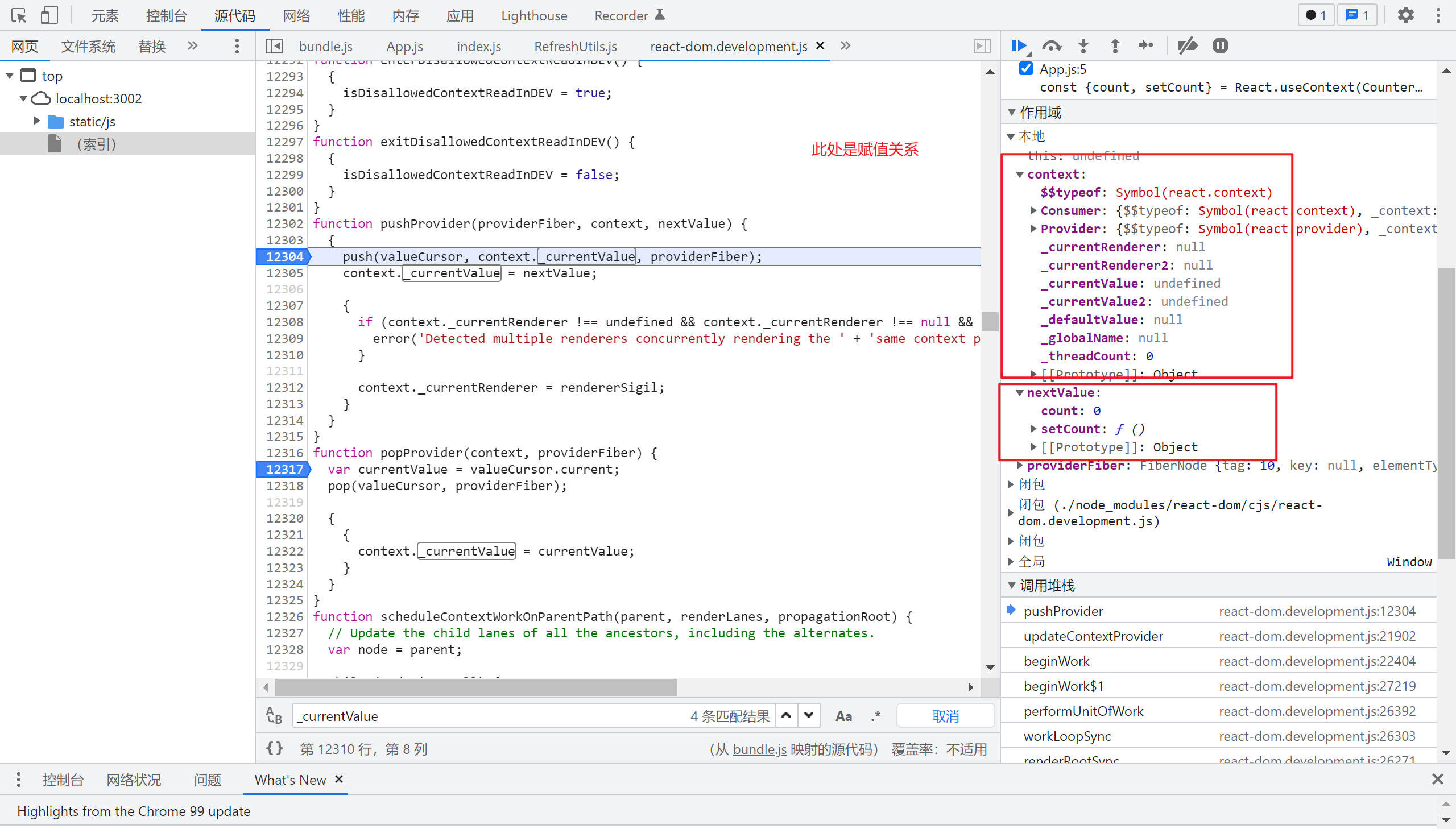Screen dimensions: 1456x829
Task: Expand the providerFiber scope variable
Action: coord(1020,466)
